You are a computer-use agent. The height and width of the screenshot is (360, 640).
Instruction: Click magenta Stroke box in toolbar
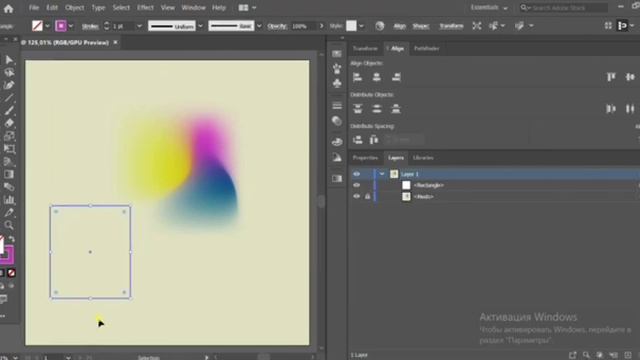coord(8,256)
